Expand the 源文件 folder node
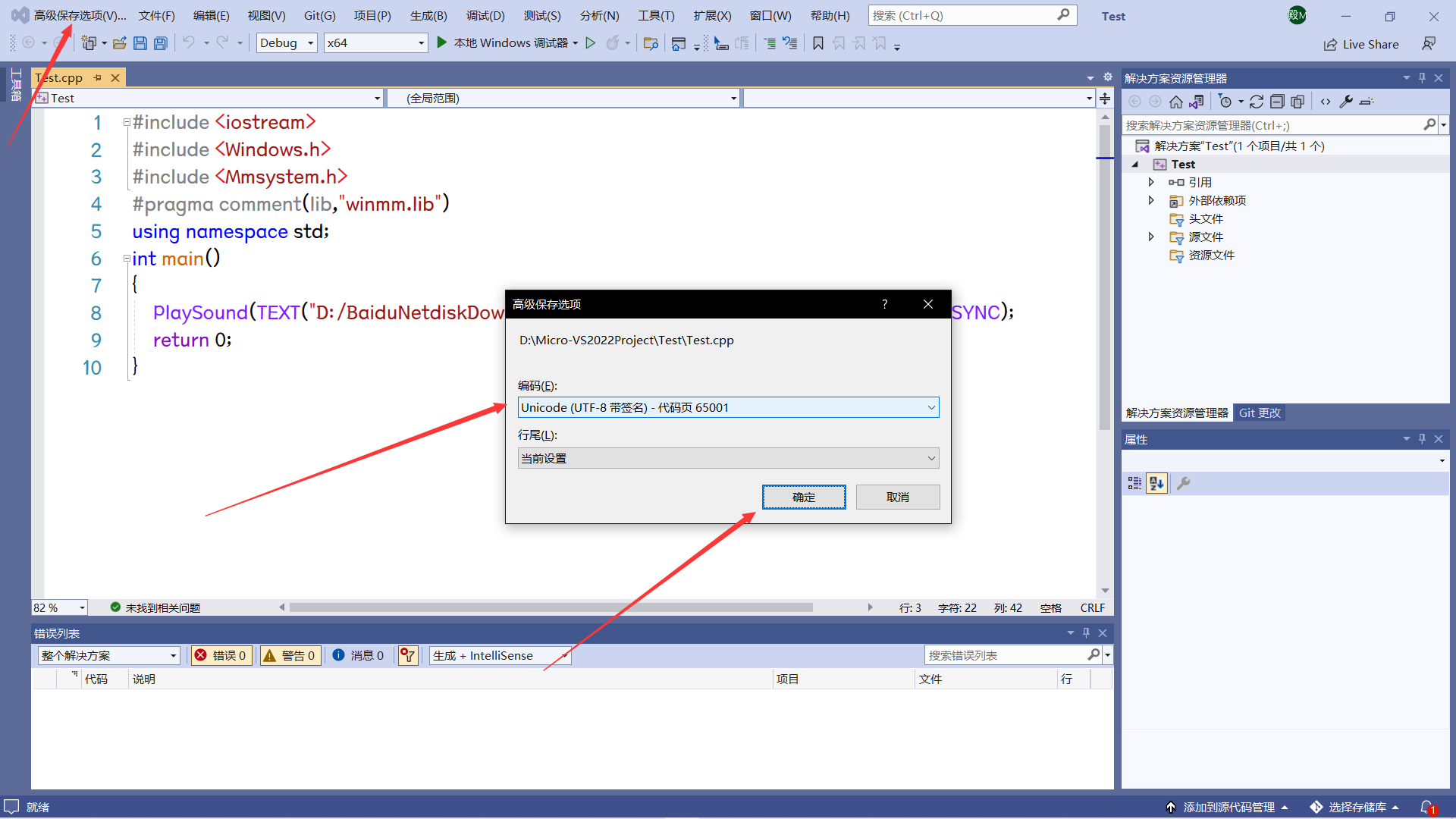Image resolution: width=1456 pixels, height=819 pixels. [1151, 237]
